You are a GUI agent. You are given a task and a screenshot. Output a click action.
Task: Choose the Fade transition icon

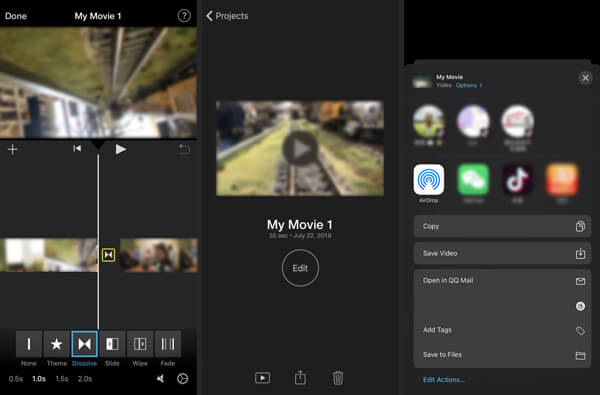point(168,344)
